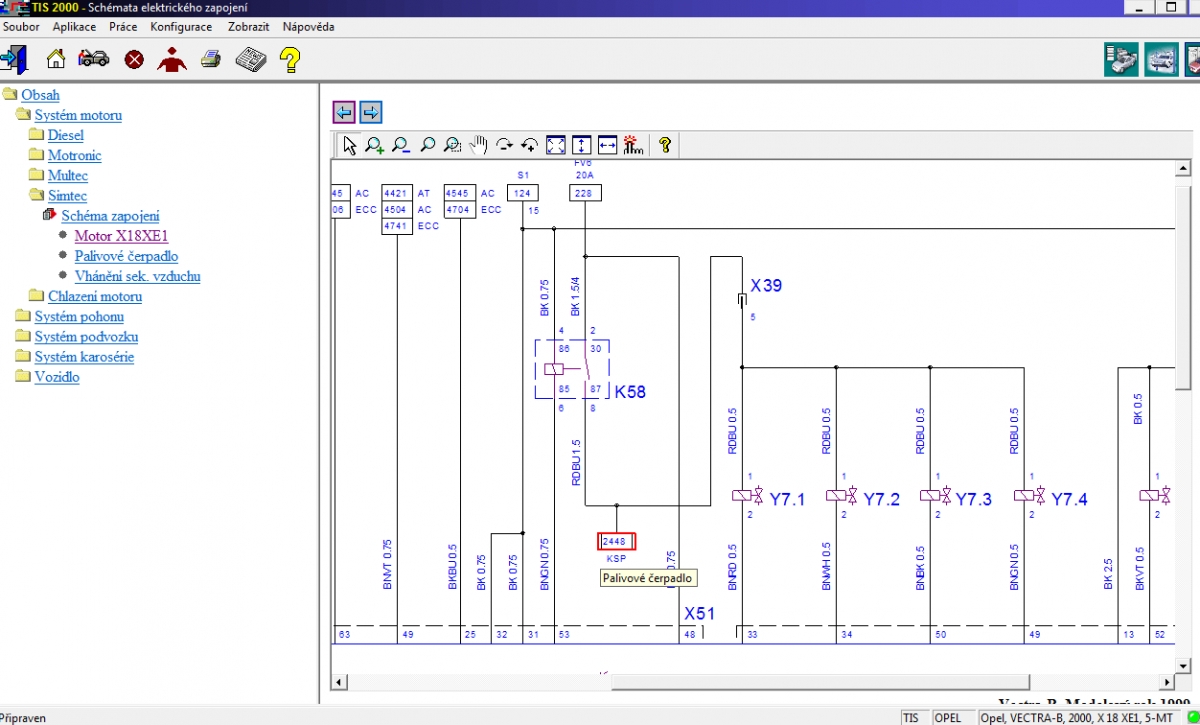Click the fit to window icon

tap(556, 145)
